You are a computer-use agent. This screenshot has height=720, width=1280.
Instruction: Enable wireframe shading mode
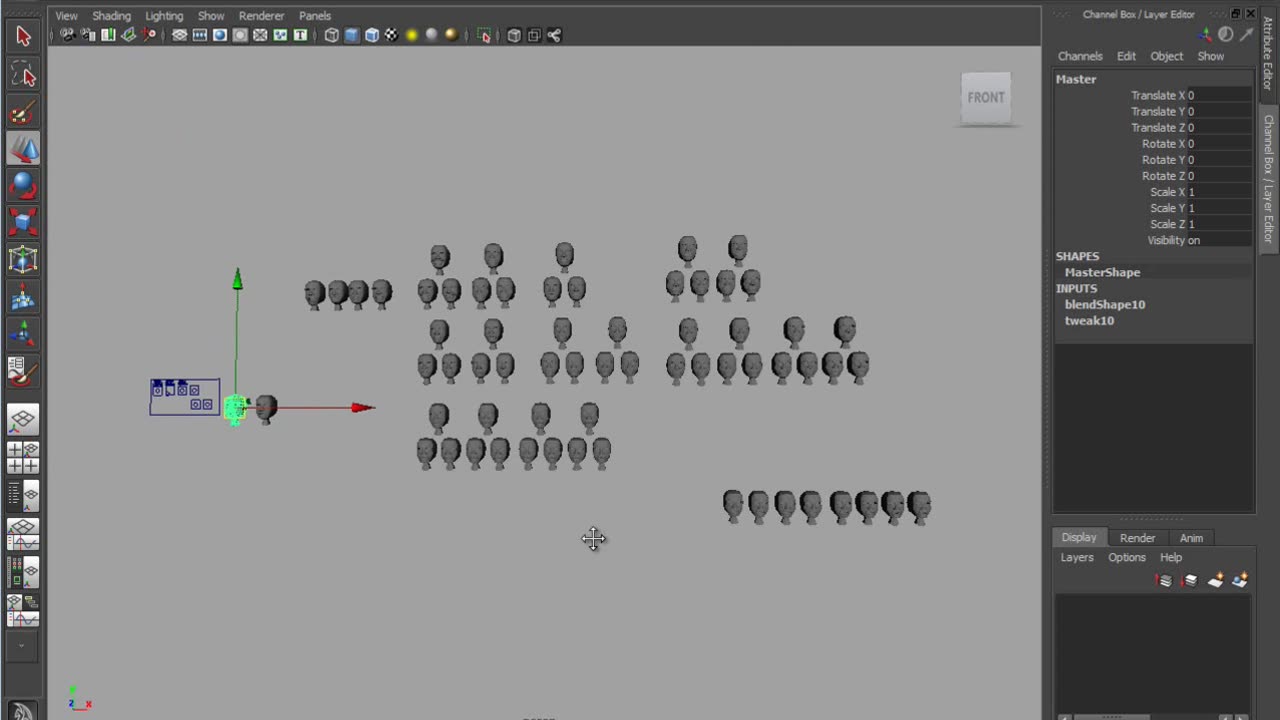coord(332,35)
